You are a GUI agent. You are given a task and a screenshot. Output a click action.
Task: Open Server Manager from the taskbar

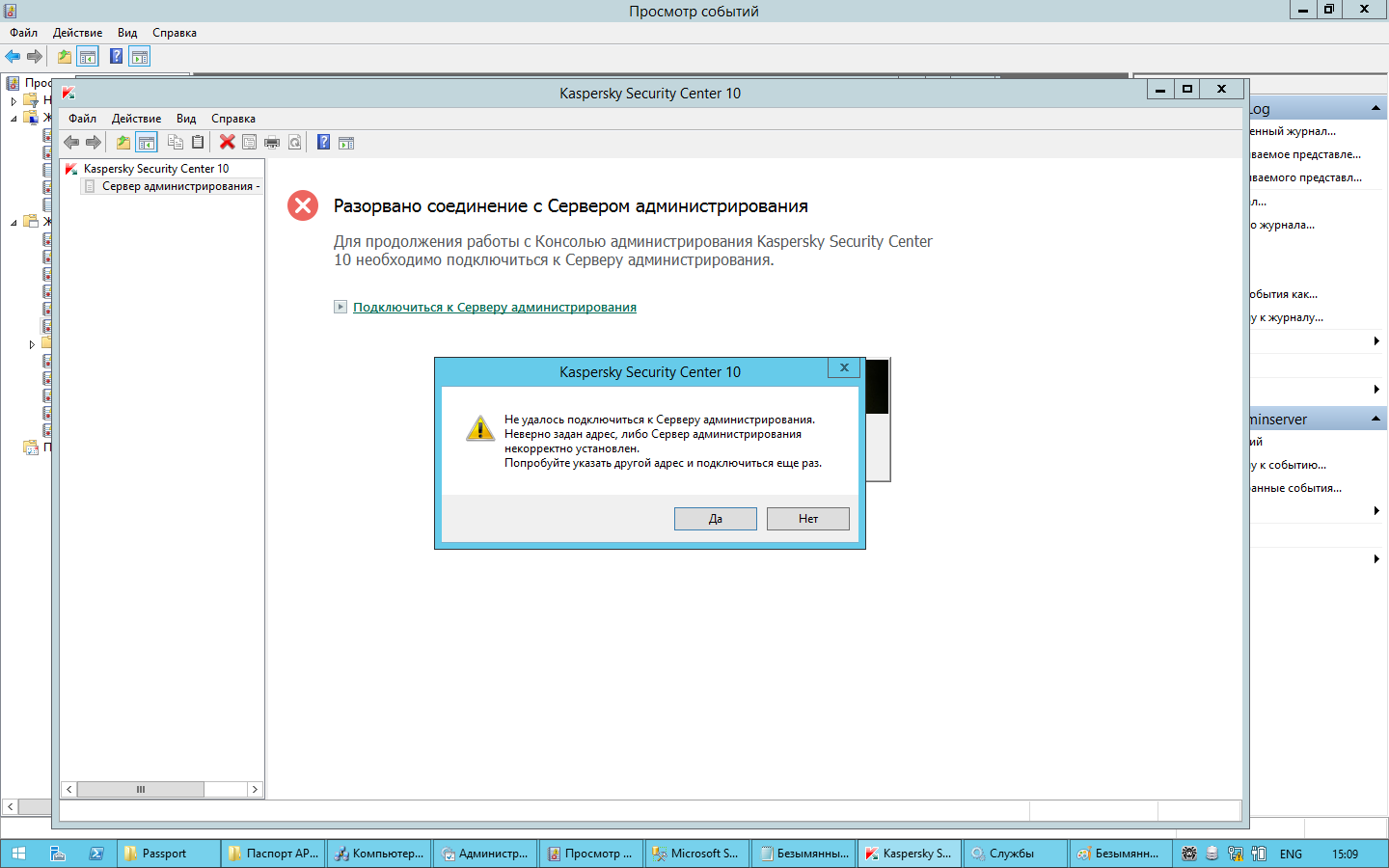click(57, 854)
